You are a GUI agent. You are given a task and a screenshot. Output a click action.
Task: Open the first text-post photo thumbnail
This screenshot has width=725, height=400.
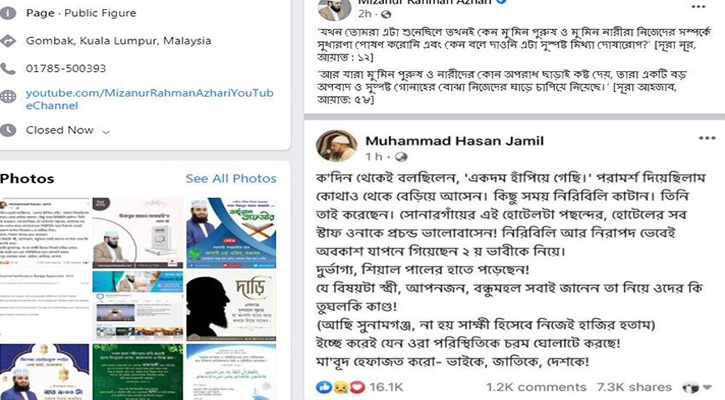point(45,233)
